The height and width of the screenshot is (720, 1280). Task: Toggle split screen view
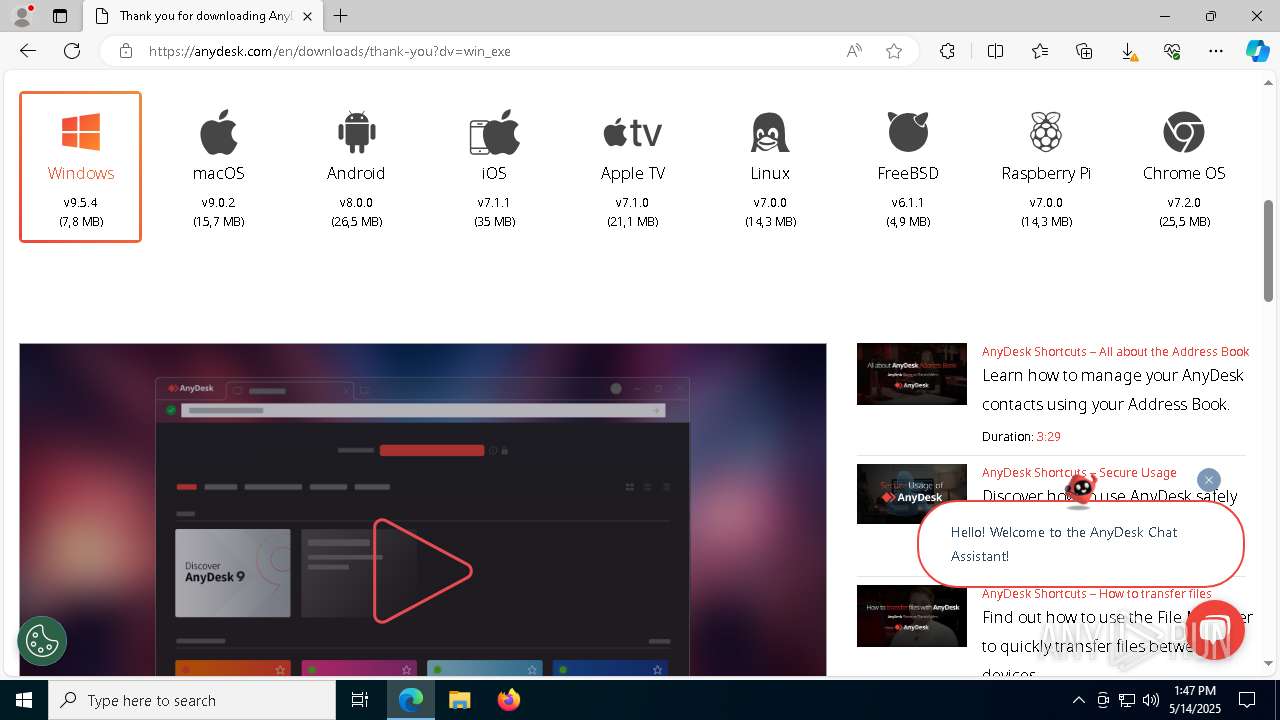pos(995,51)
